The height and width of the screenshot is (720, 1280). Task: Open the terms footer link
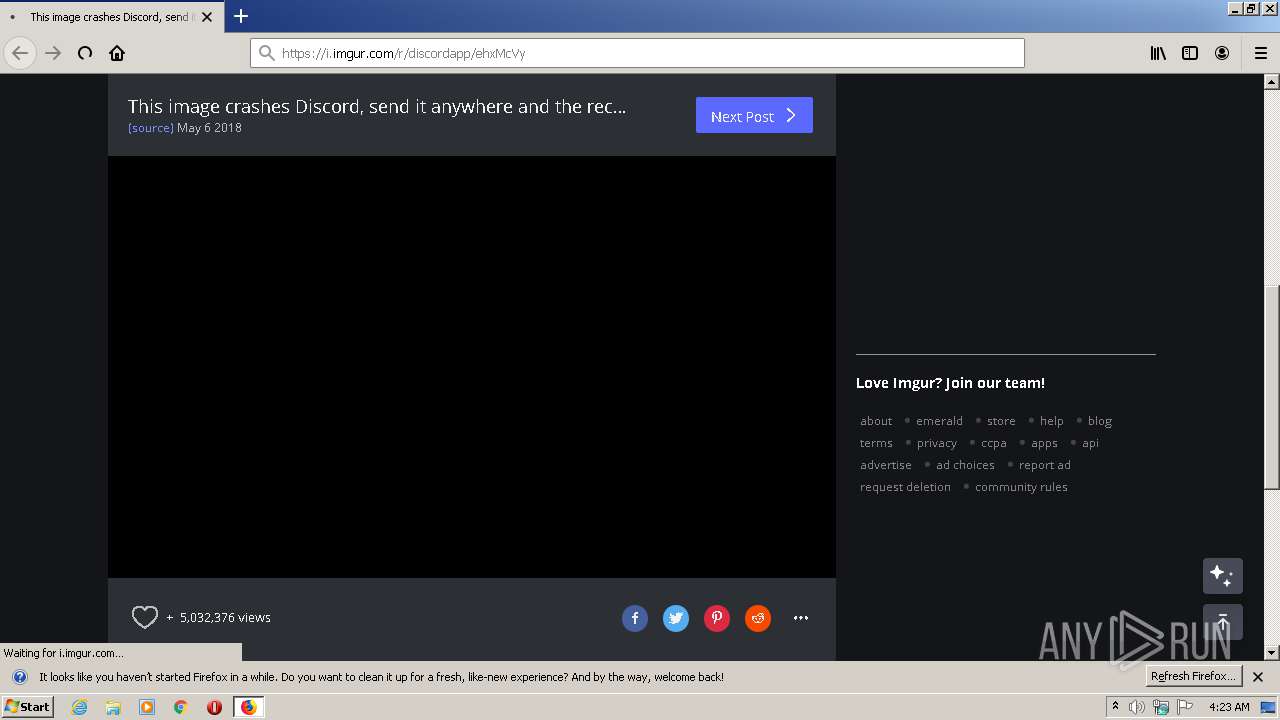click(876, 443)
